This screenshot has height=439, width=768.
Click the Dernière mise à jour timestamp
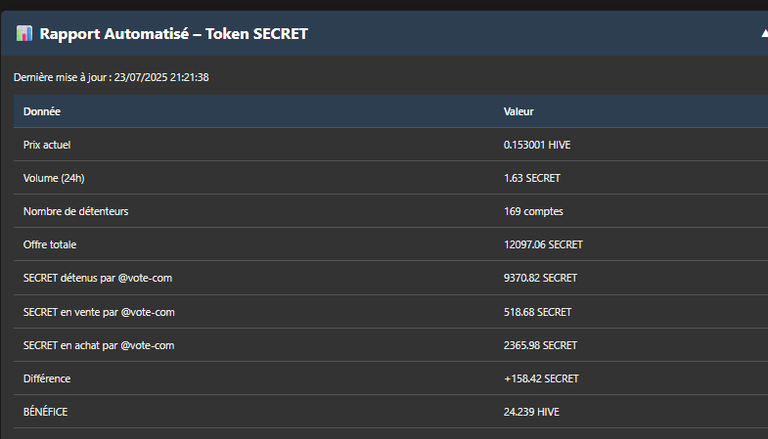(111, 77)
